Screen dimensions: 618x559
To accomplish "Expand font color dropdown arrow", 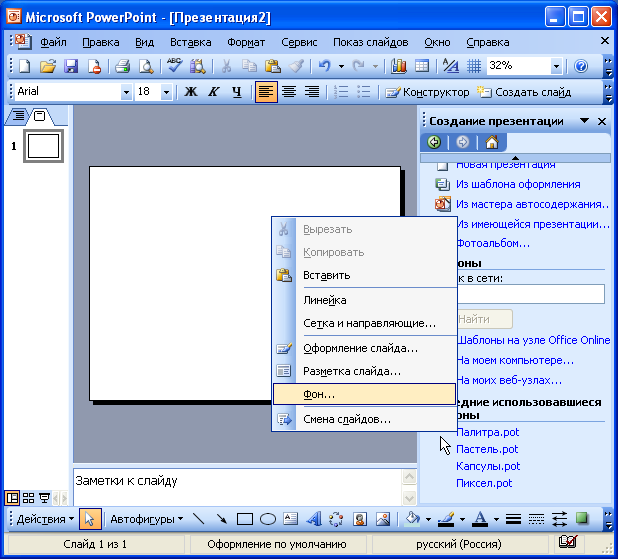I will point(496,519).
